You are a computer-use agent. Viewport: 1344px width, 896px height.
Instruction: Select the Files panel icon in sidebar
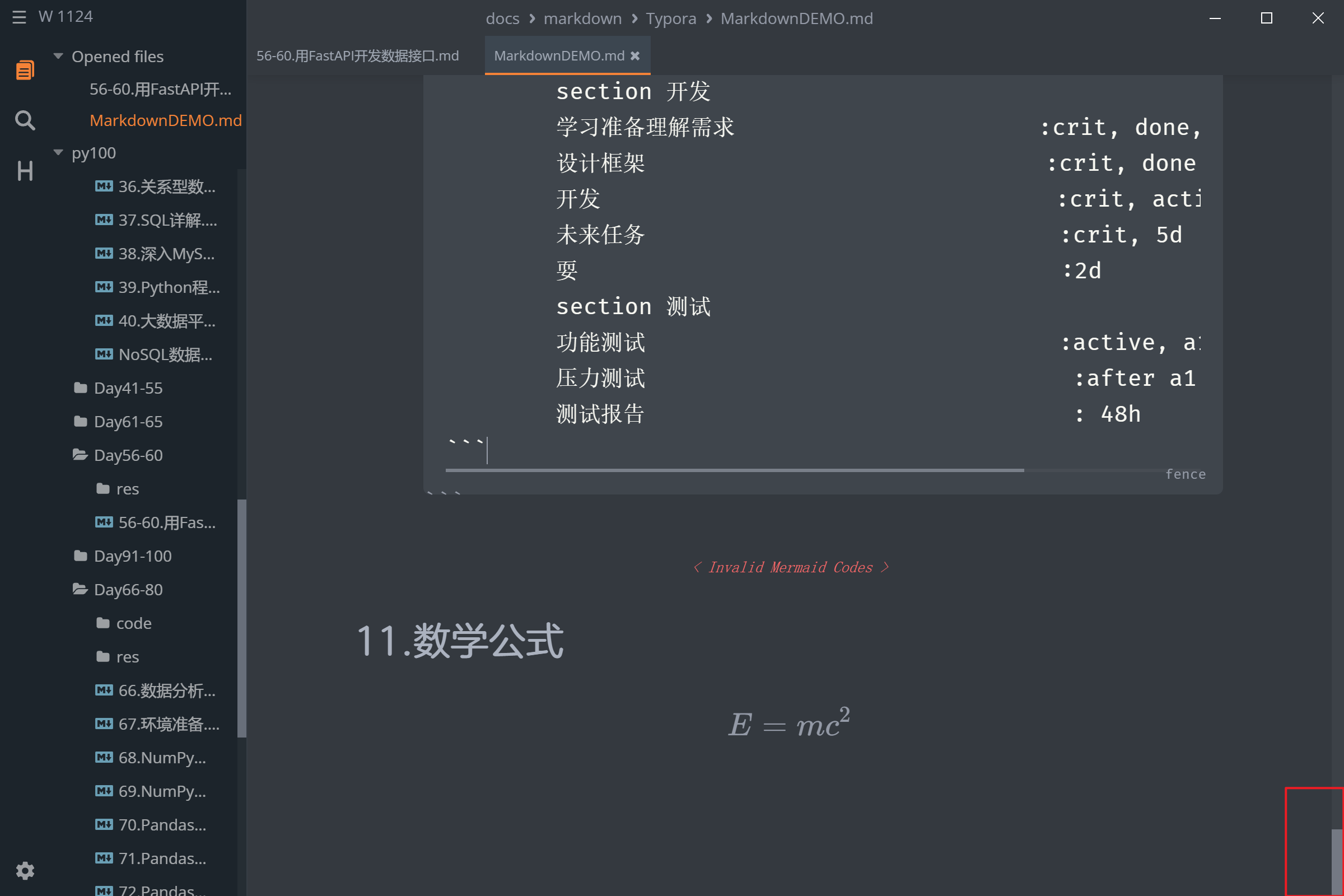click(x=24, y=69)
